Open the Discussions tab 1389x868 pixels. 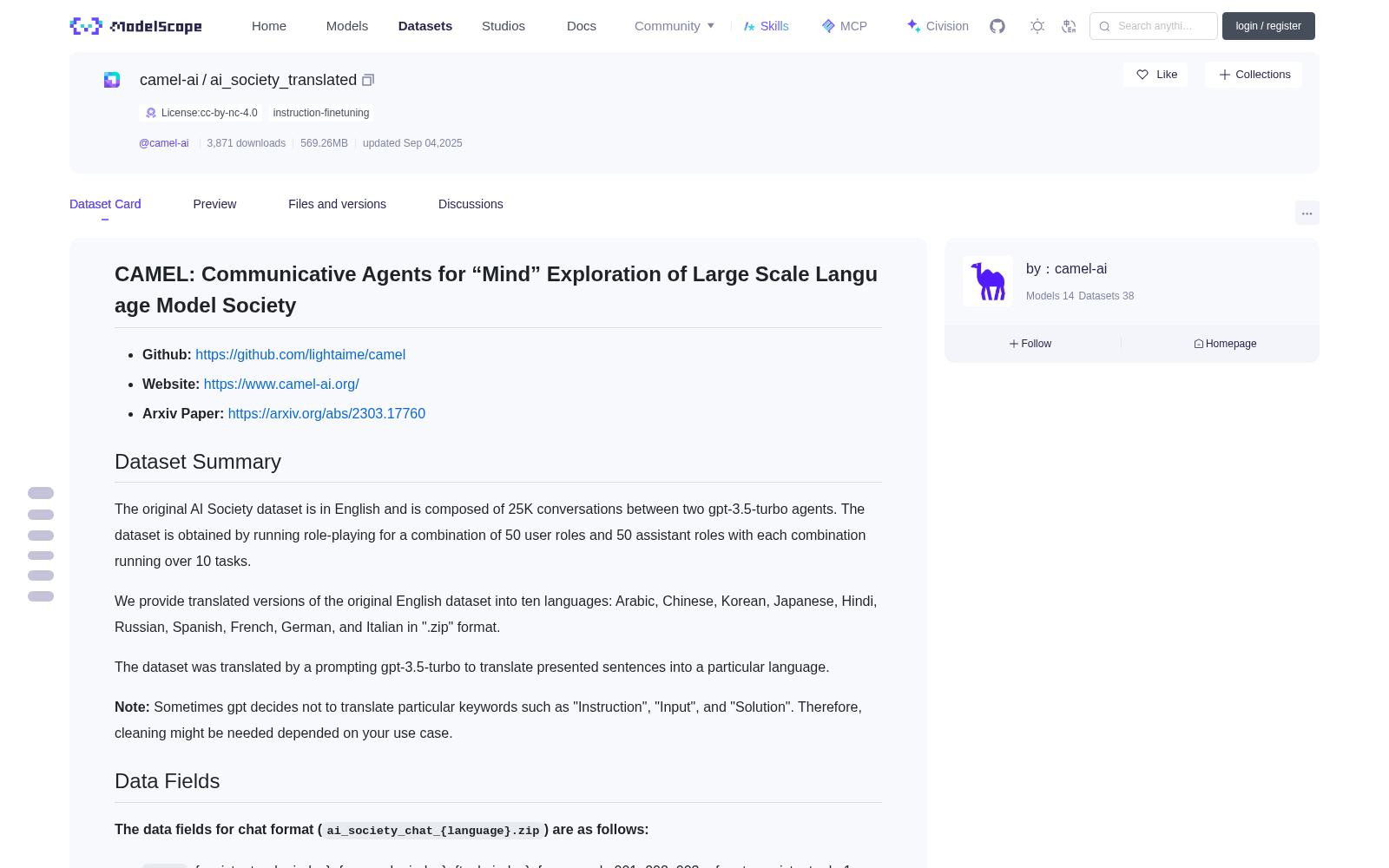coord(471,204)
